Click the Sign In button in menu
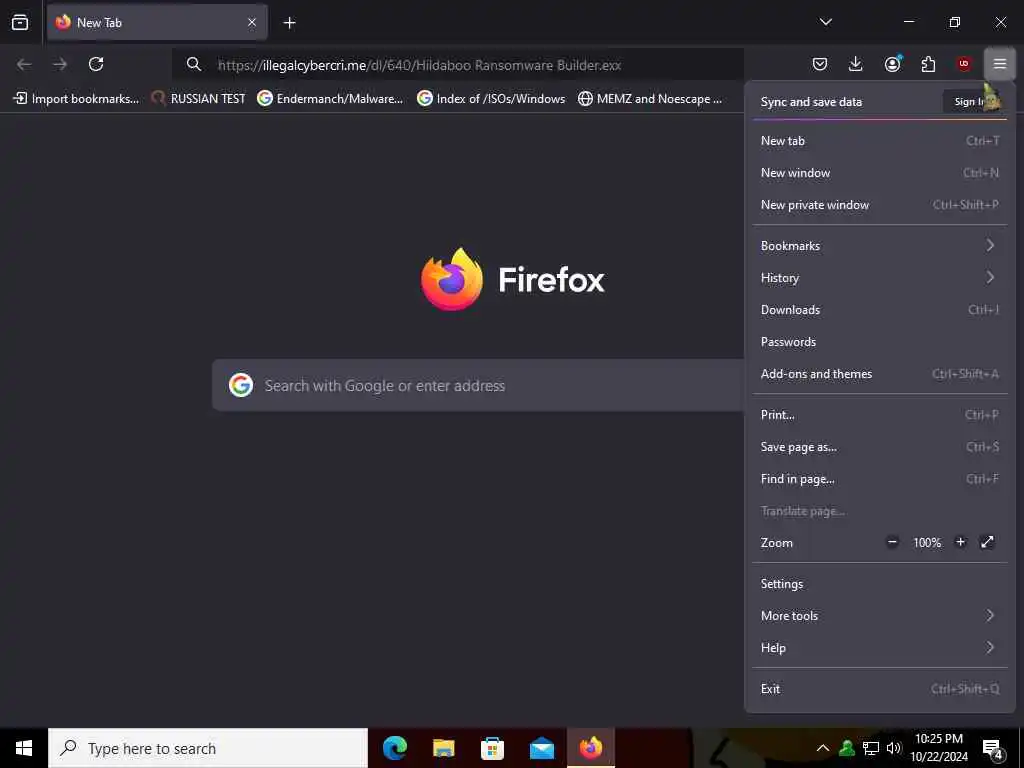Screen dimensions: 1024x768 coord(973,101)
